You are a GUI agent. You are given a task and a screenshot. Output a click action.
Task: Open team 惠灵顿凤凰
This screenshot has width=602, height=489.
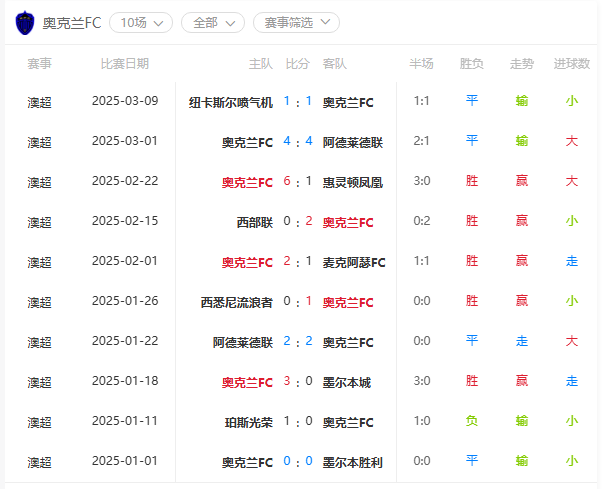click(353, 182)
